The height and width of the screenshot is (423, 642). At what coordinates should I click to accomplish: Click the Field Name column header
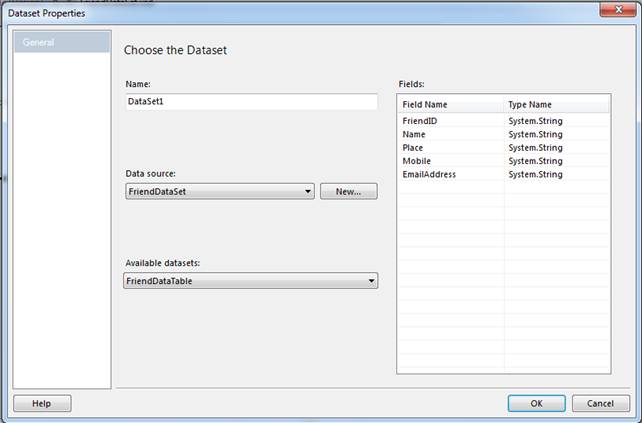pos(450,104)
